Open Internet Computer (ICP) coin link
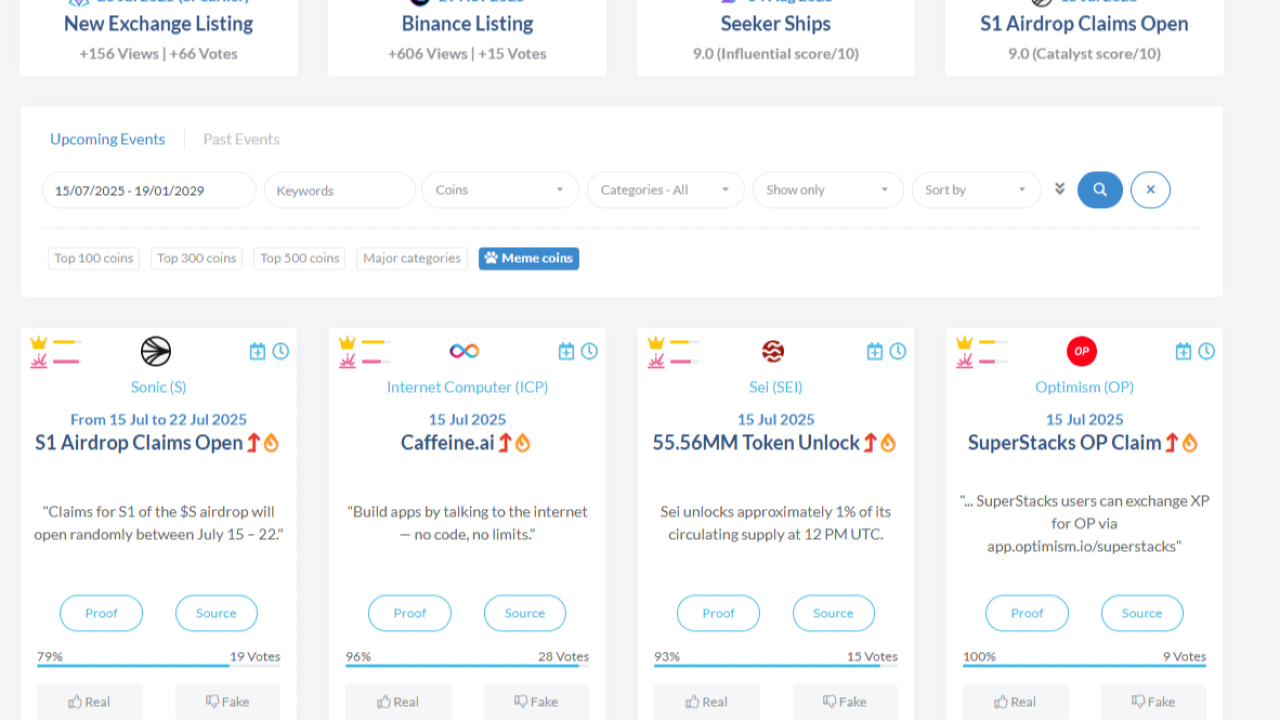Screen dimensions: 1280x720 (x=467, y=387)
